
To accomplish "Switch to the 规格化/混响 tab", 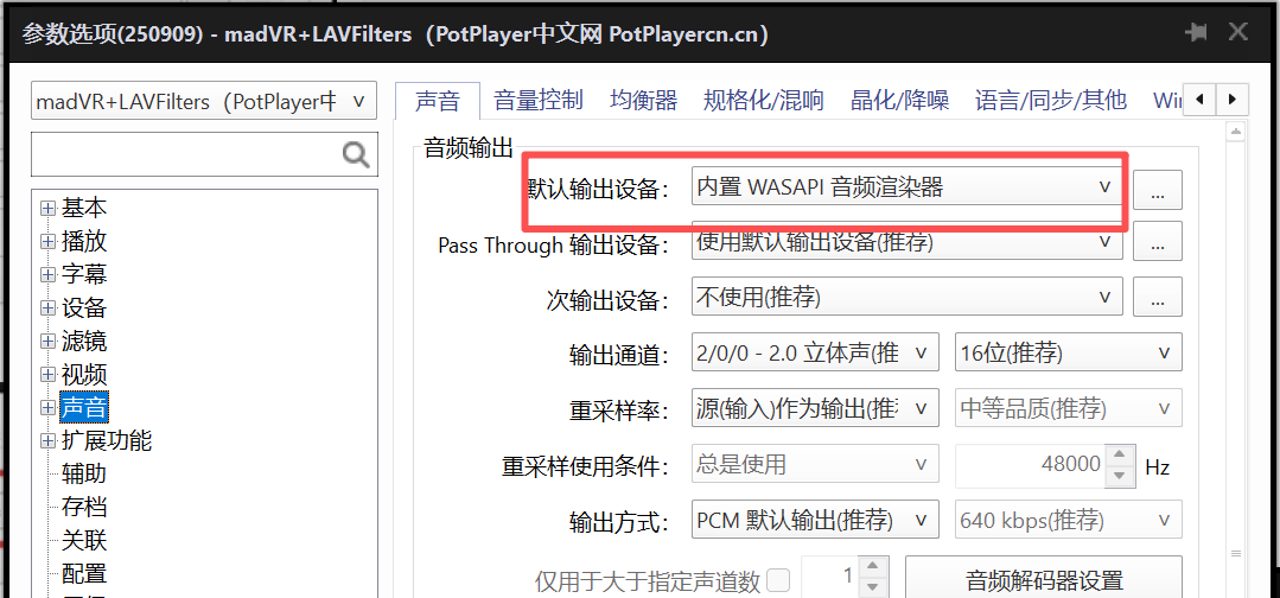I will click(x=764, y=100).
